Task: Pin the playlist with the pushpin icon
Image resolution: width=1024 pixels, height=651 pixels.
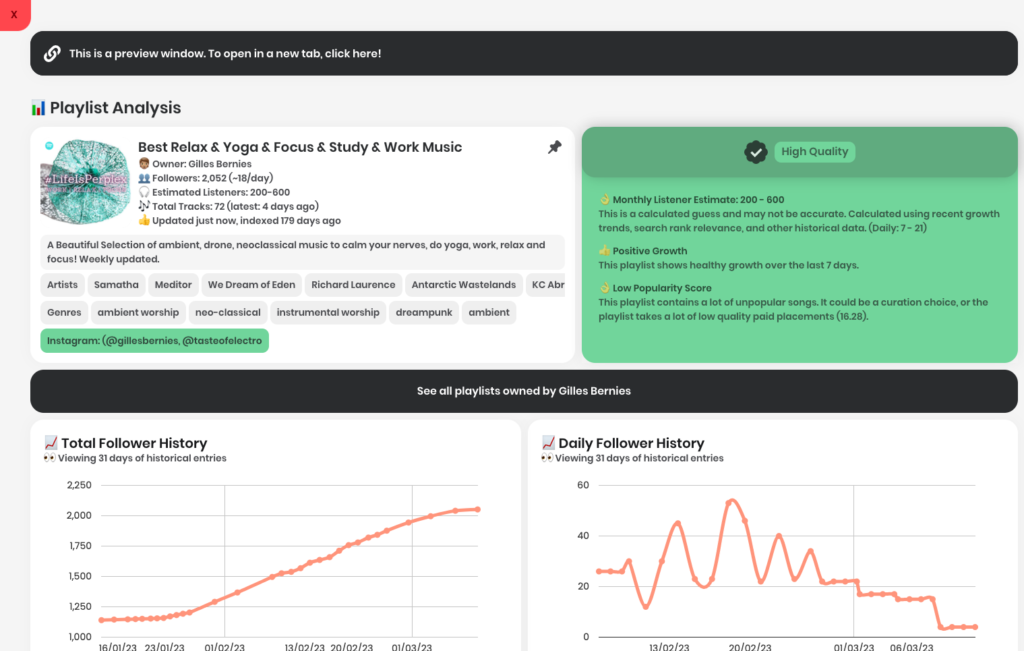Action: point(554,147)
